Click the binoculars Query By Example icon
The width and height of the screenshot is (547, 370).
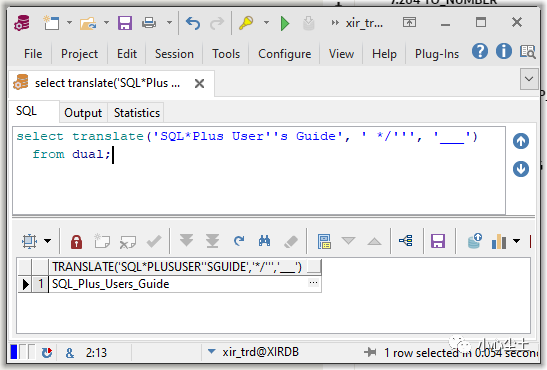tap(264, 241)
